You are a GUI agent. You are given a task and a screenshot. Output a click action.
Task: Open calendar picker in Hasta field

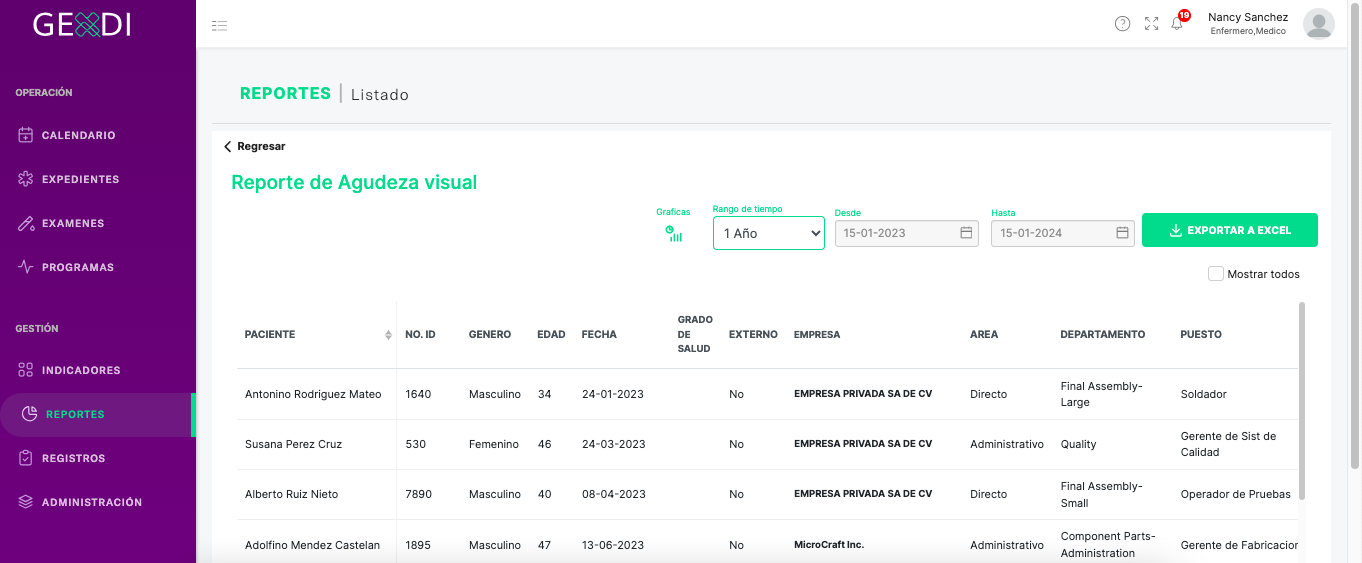pyautogui.click(x=1123, y=233)
